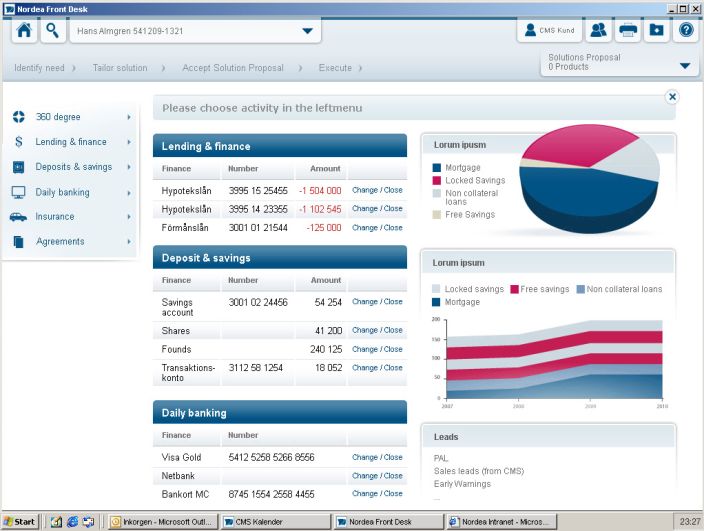Click Change / Close for Bankort MC
Image resolution: width=704 pixels, height=531 pixels.
point(377,494)
